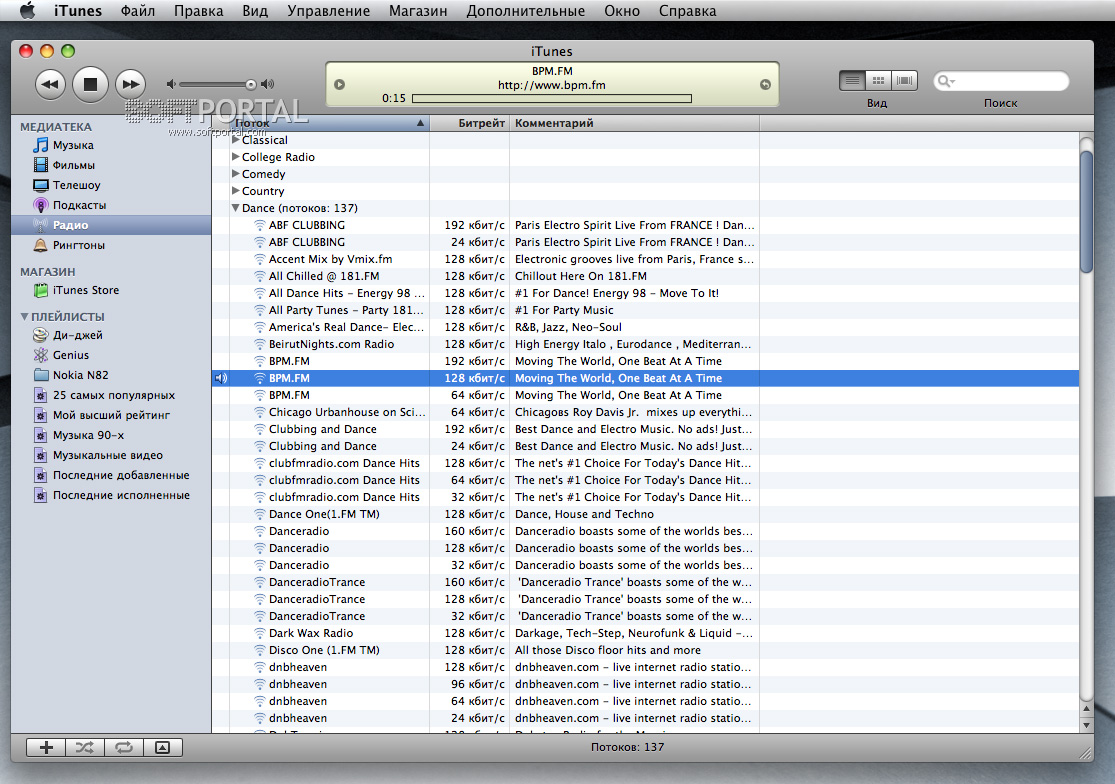Expand the College Radio category

point(236,156)
